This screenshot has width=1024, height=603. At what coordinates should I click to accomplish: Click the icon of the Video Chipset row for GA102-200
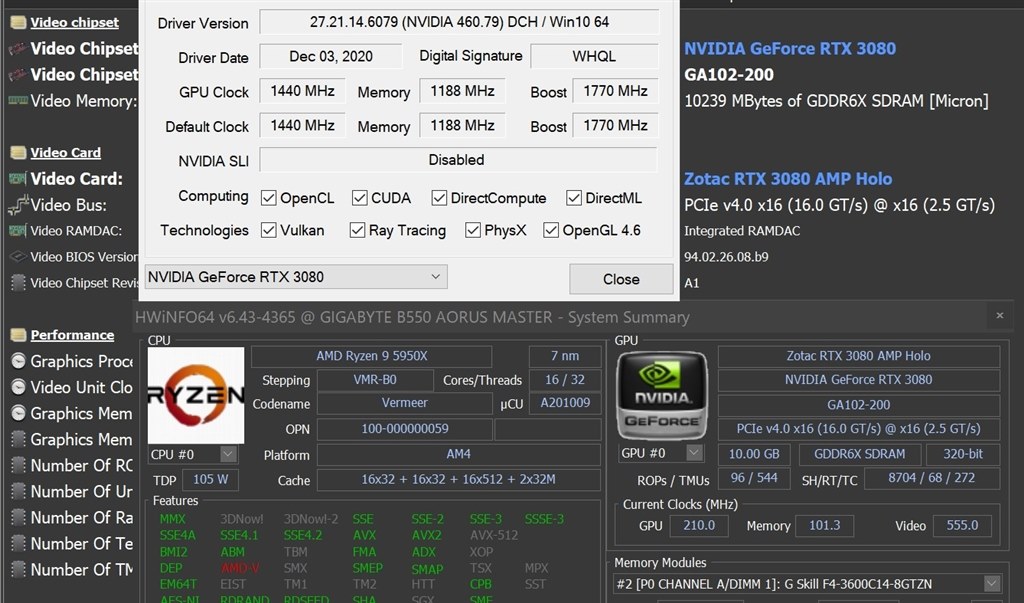point(18,74)
